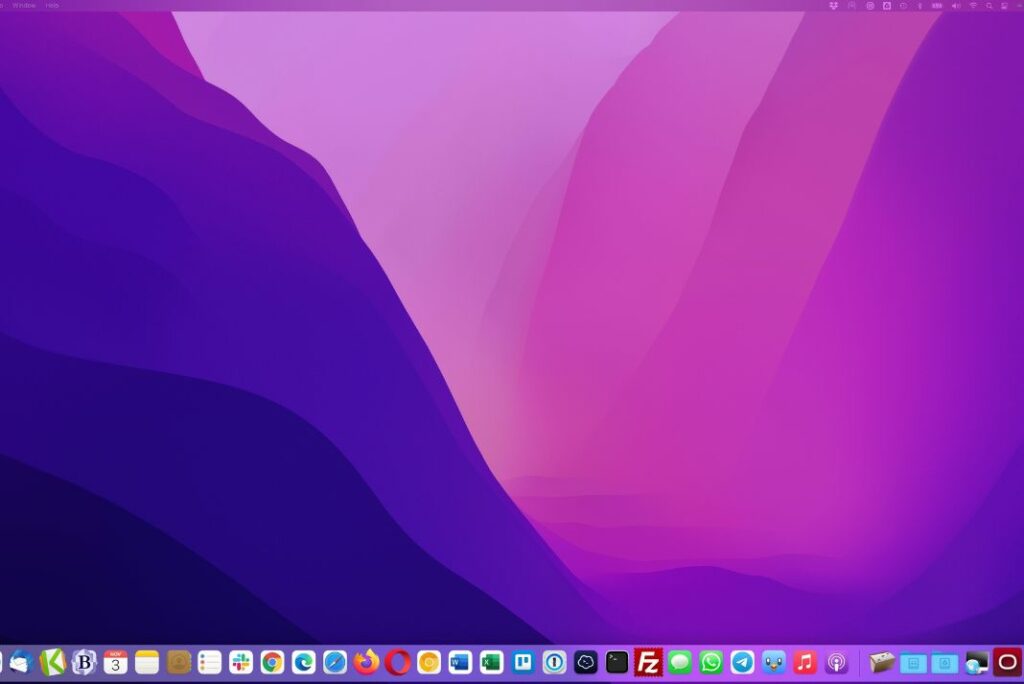
Task: Open the Podcasts app
Action: 836,662
